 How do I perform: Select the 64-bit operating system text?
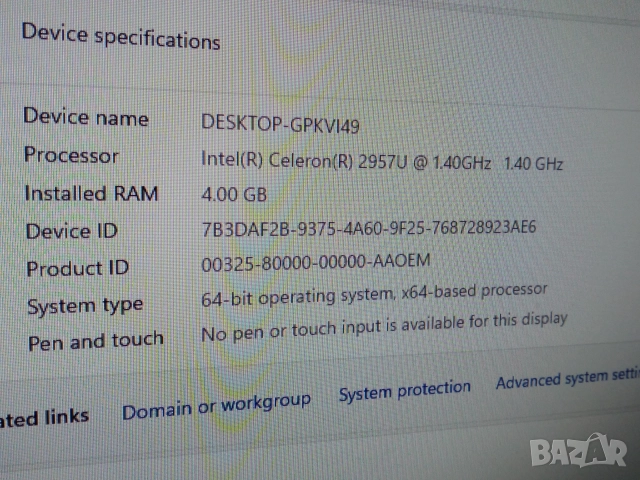[x=374, y=296]
